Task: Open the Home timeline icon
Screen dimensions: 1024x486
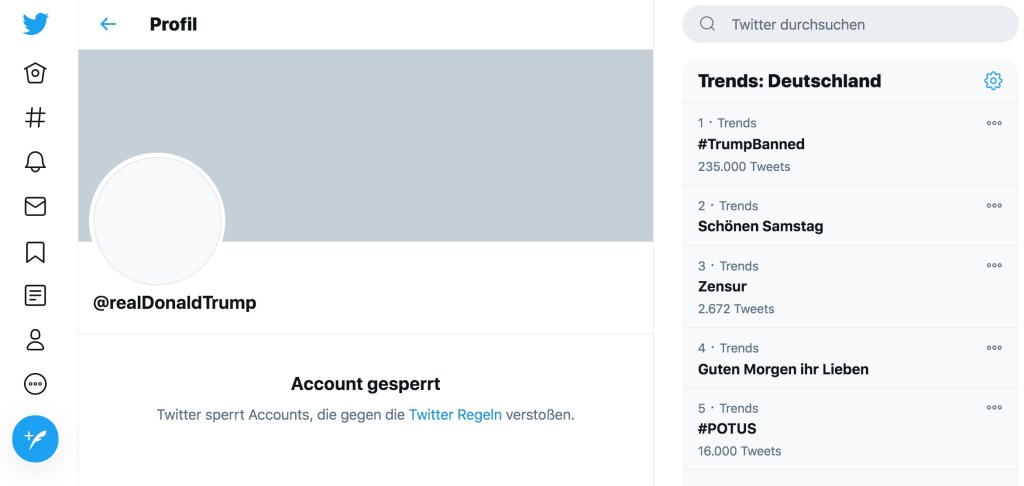Action: 35,74
